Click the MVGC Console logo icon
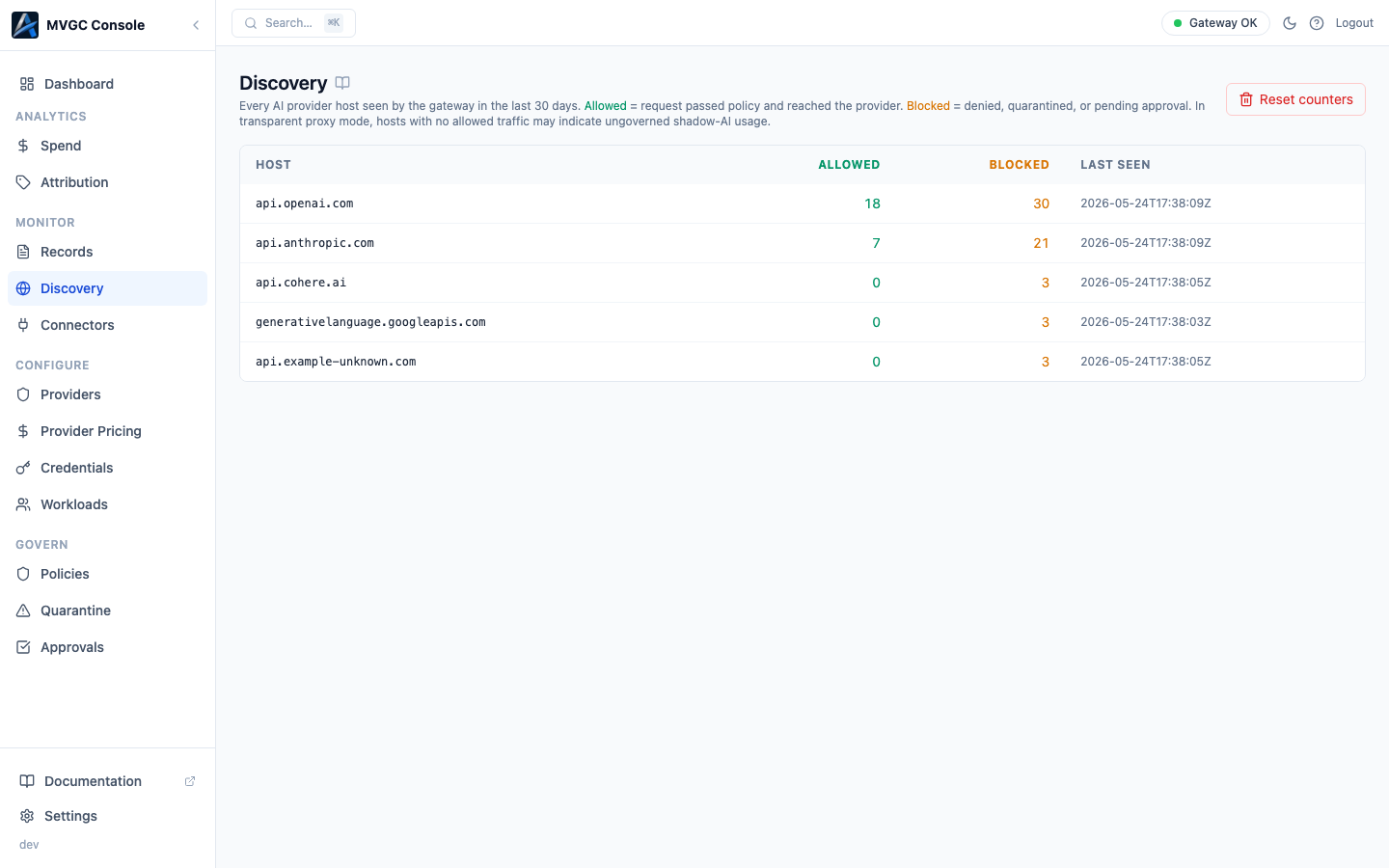This screenshot has height=868, width=1389. click(x=25, y=25)
